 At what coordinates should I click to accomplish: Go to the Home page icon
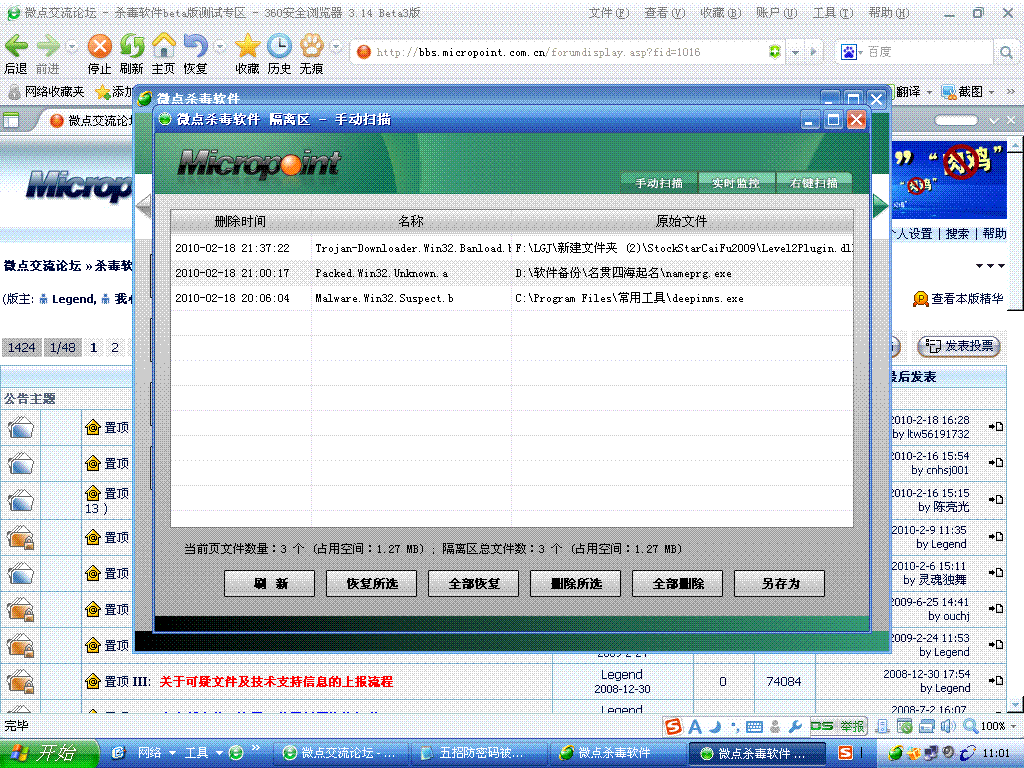[163, 47]
